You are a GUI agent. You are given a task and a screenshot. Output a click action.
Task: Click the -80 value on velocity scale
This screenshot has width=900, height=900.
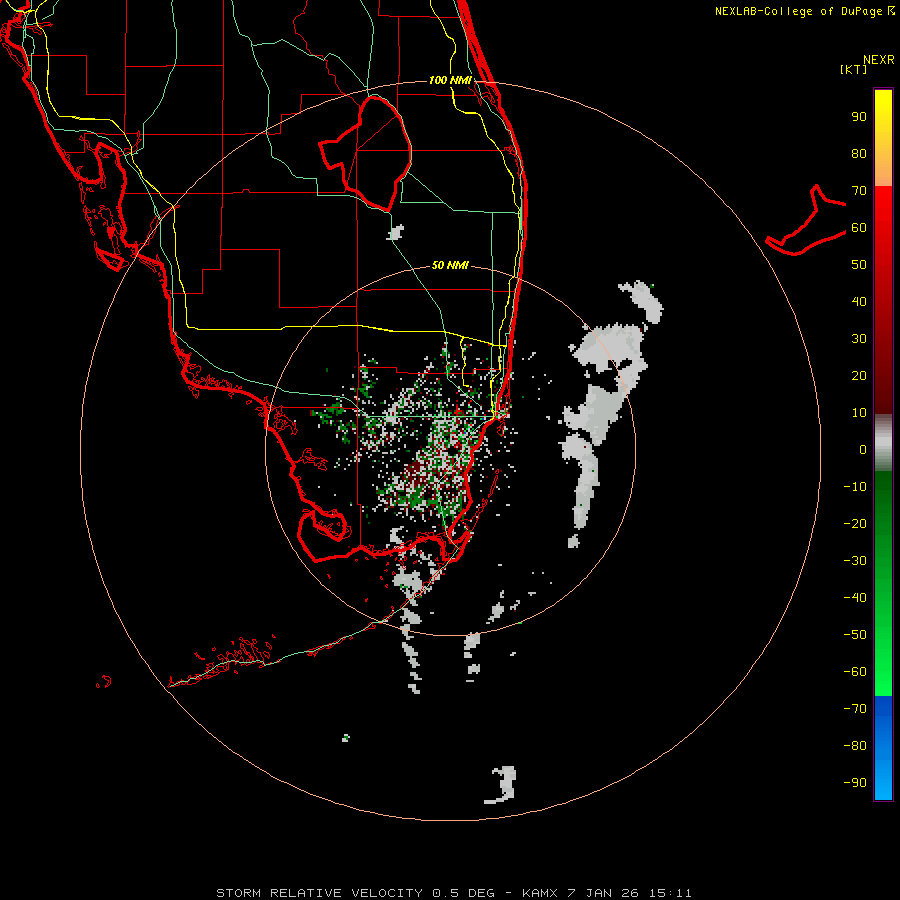(855, 746)
